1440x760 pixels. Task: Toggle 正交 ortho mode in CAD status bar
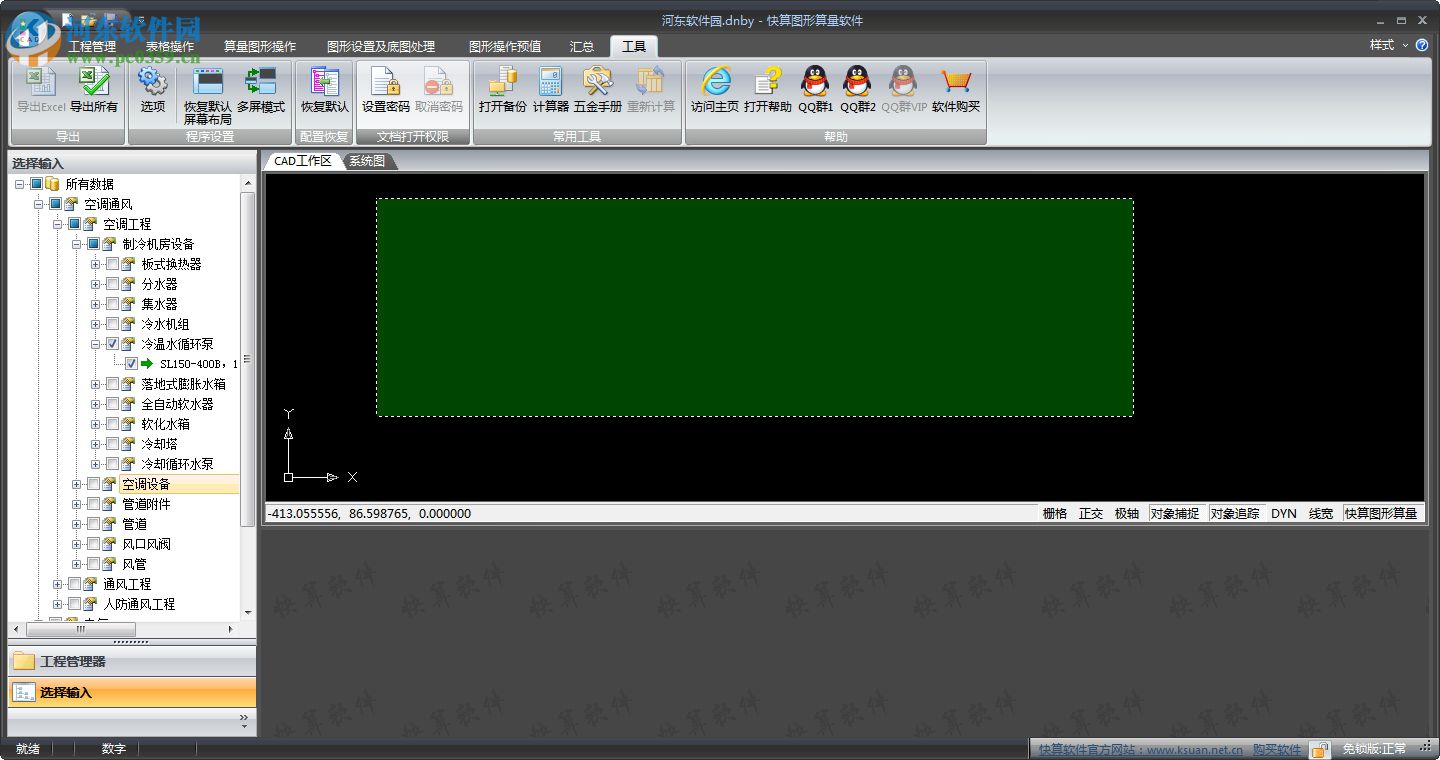1091,514
